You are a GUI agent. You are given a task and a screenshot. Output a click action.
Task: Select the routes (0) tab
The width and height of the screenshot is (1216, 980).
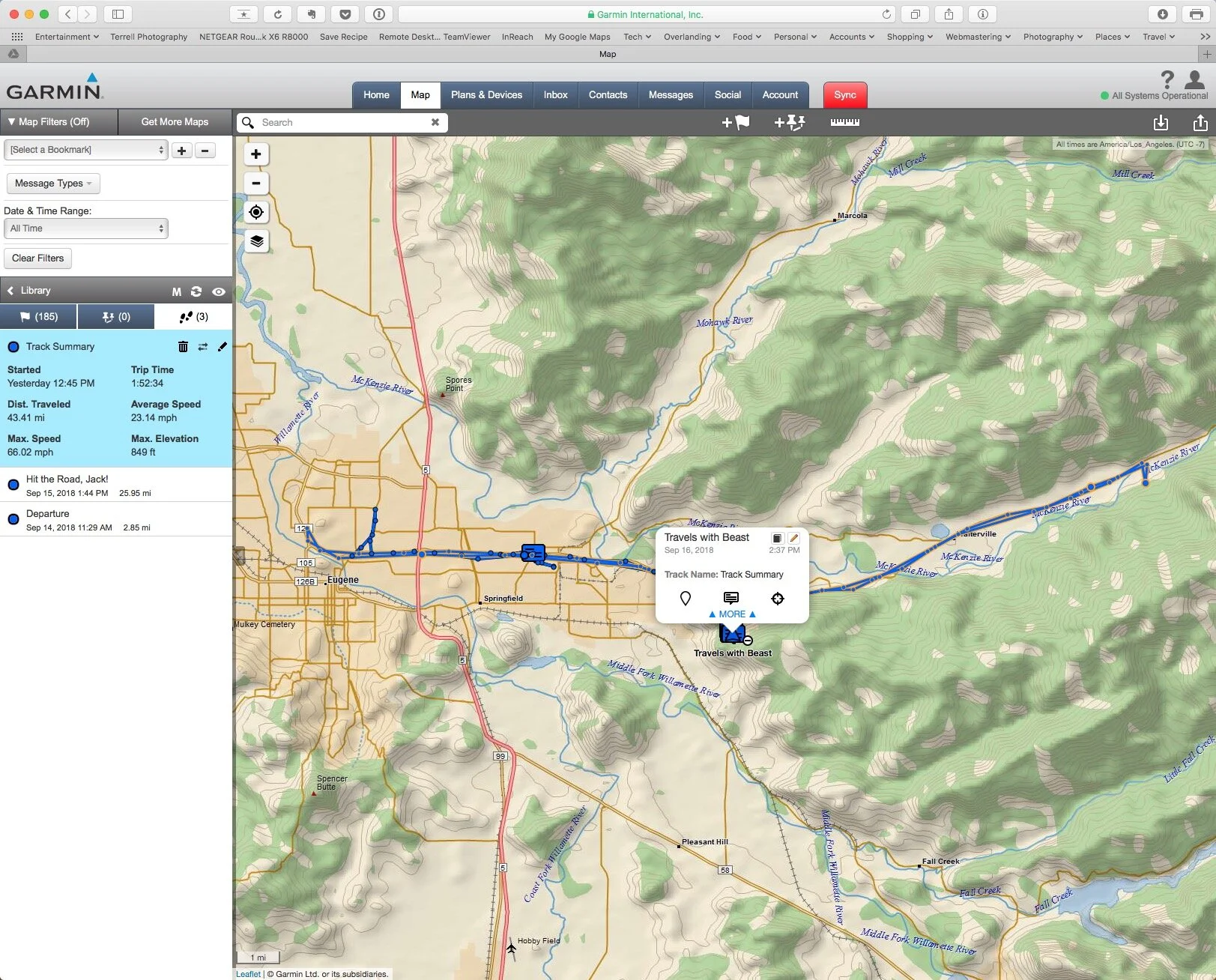point(116,317)
